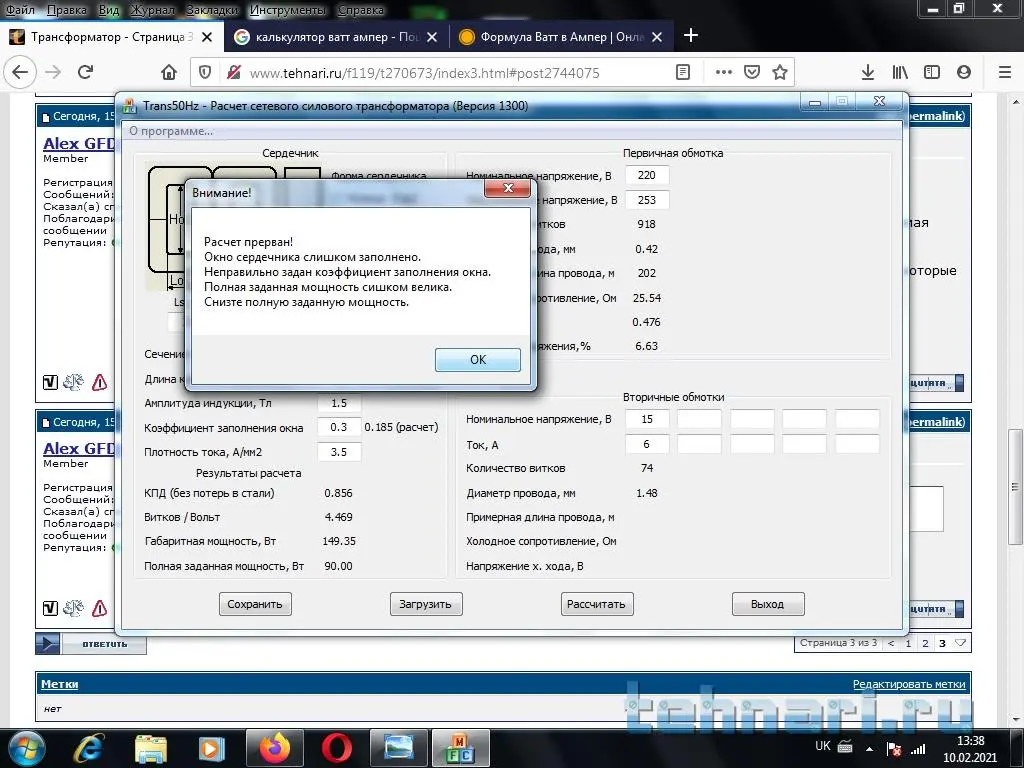Open Windows Explorer from taskbar
This screenshot has width=1024, height=768.
(x=151, y=748)
